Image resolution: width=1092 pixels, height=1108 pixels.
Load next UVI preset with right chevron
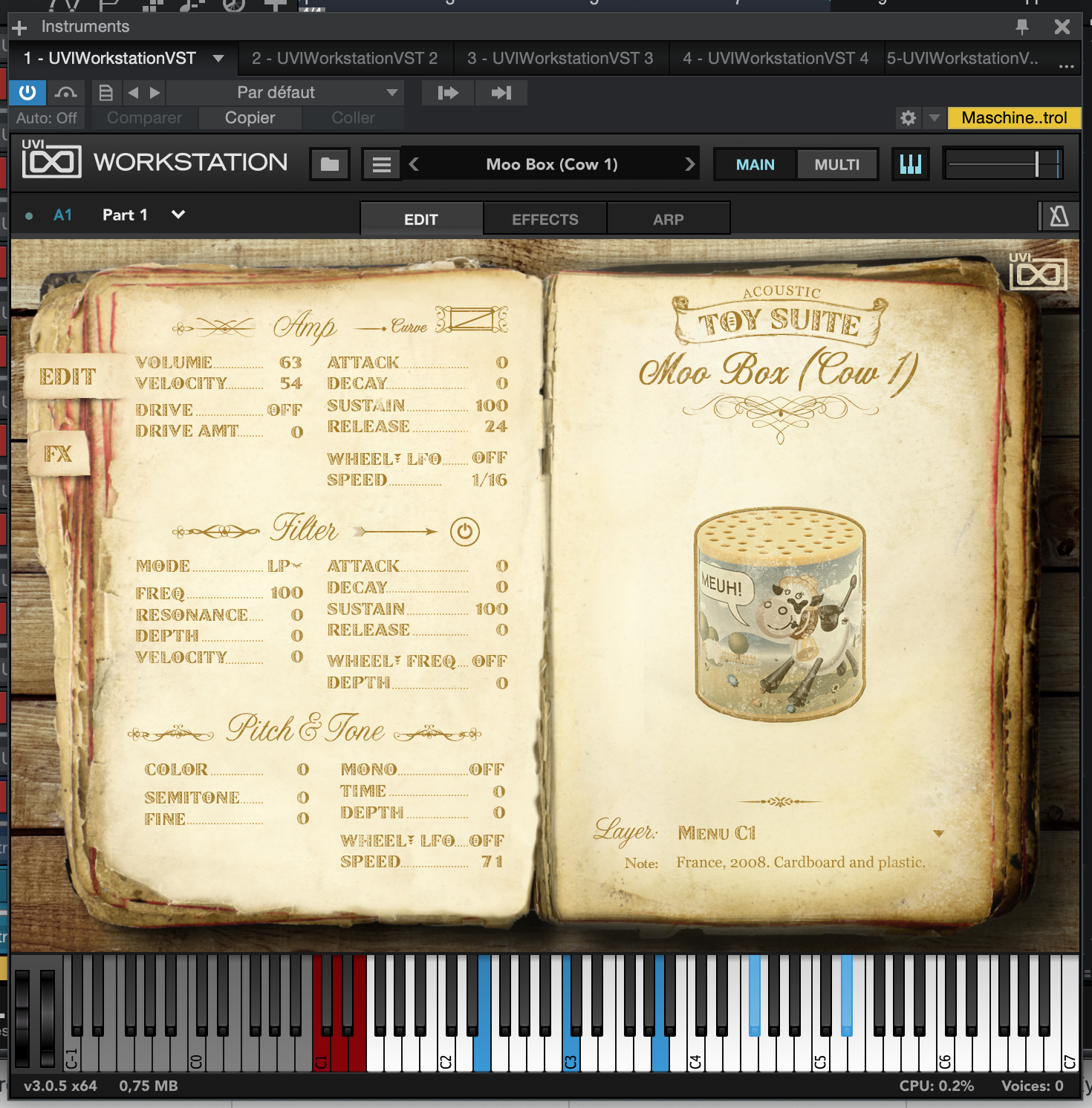689,164
